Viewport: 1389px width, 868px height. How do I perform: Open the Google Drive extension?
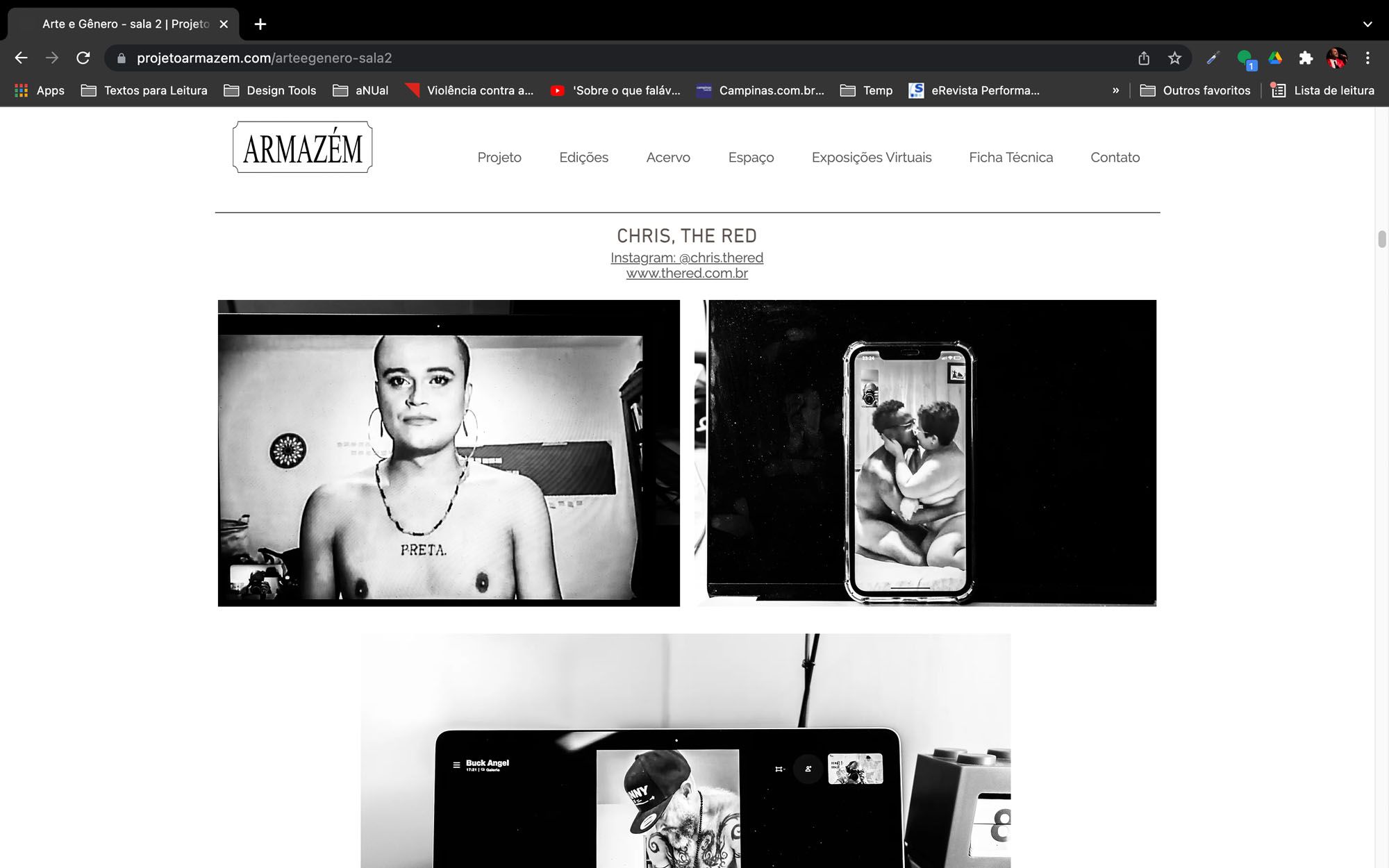[1275, 58]
